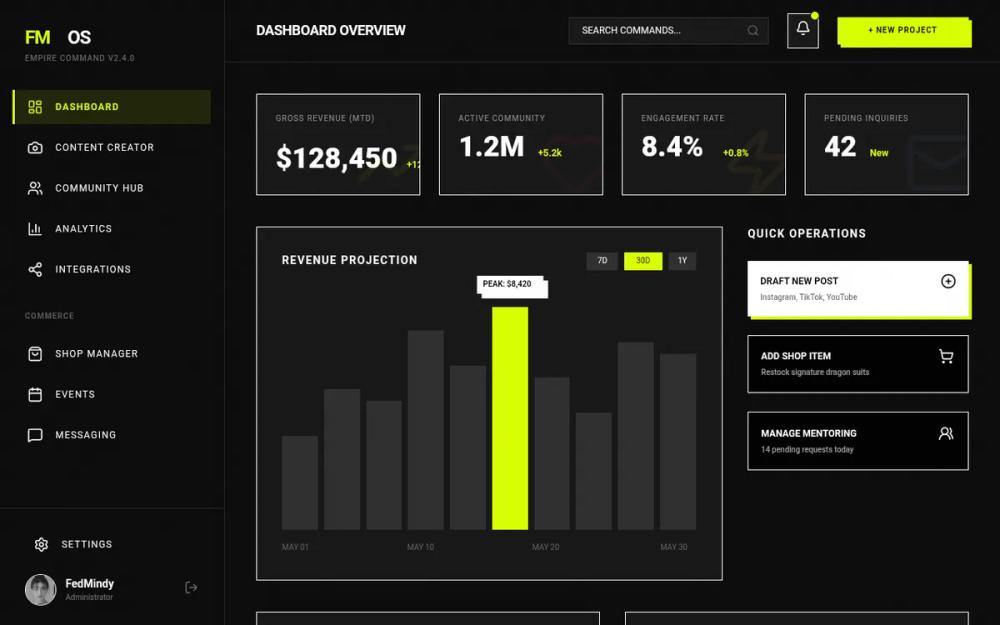Click the plus icon on Draft New Post
1000x625 pixels.
pyautogui.click(x=946, y=282)
